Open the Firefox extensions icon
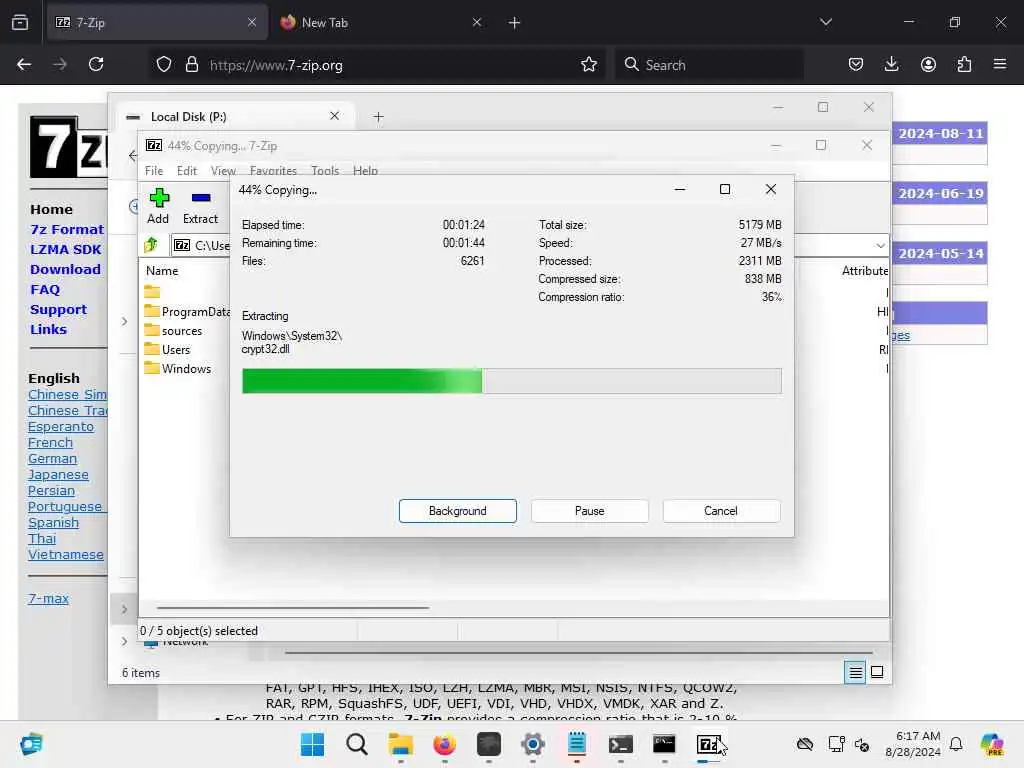This screenshot has height=768, width=1024. 964,64
